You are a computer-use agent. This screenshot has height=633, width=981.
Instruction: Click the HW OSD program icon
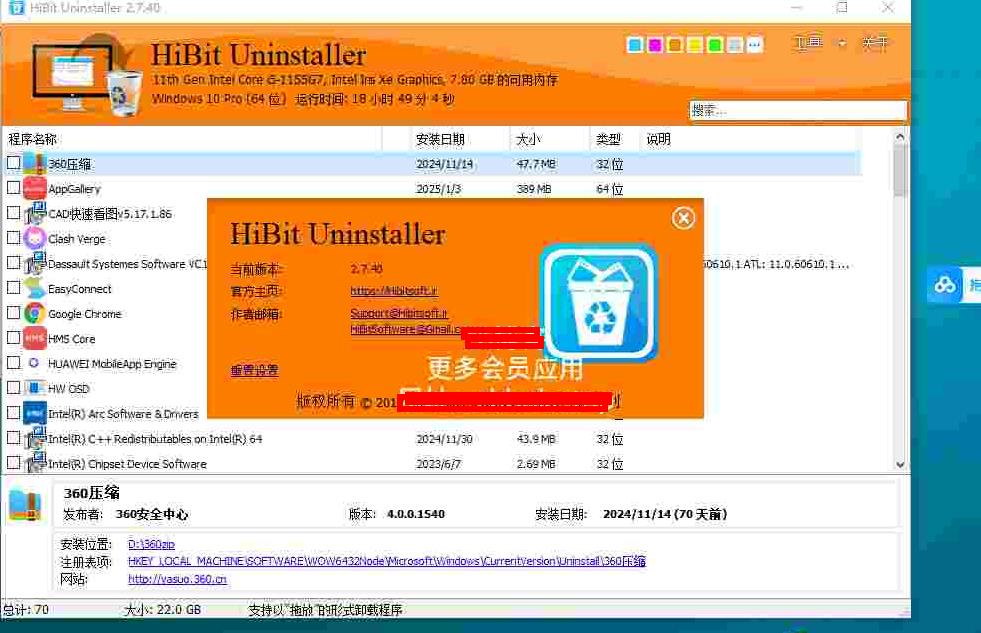[x=34, y=388]
